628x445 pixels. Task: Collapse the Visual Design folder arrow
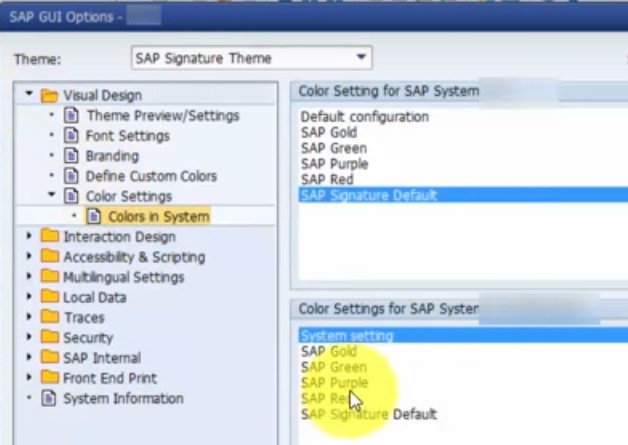(x=29, y=94)
